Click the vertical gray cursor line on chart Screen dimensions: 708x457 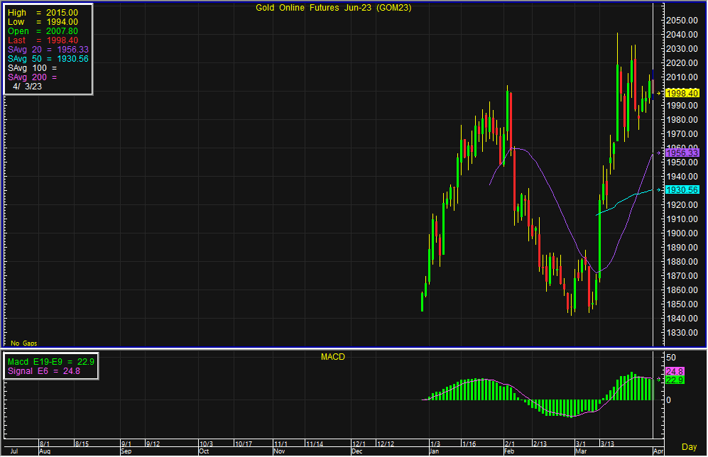653,200
